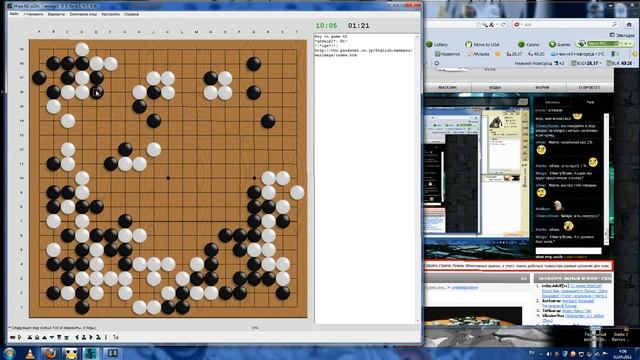Click the solid down triangle toolbar icon
The image size is (640, 360).
tap(52, 338)
